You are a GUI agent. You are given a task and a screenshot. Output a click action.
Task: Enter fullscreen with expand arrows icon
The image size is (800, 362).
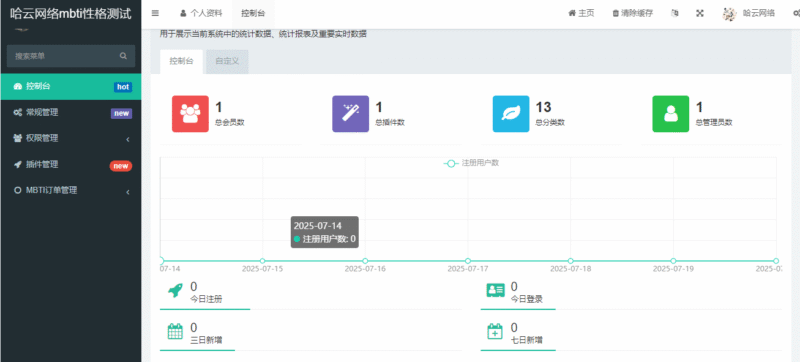click(700, 13)
